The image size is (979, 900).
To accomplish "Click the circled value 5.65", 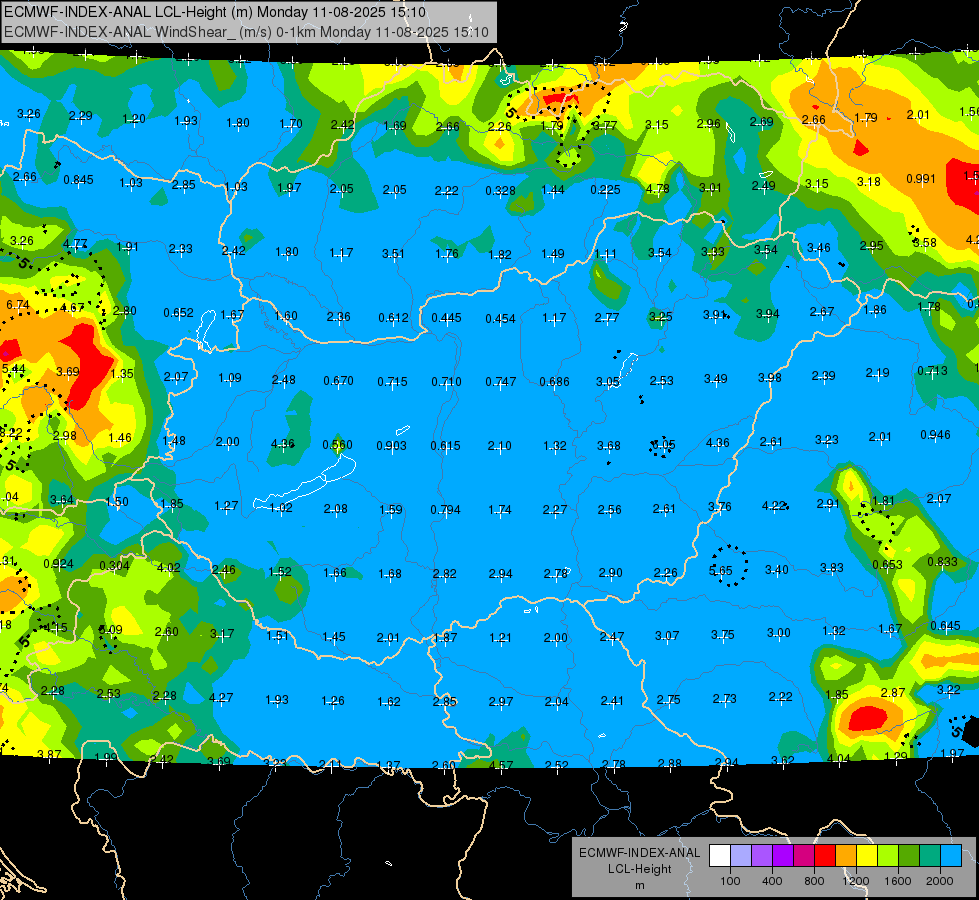I will [x=721, y=570].
